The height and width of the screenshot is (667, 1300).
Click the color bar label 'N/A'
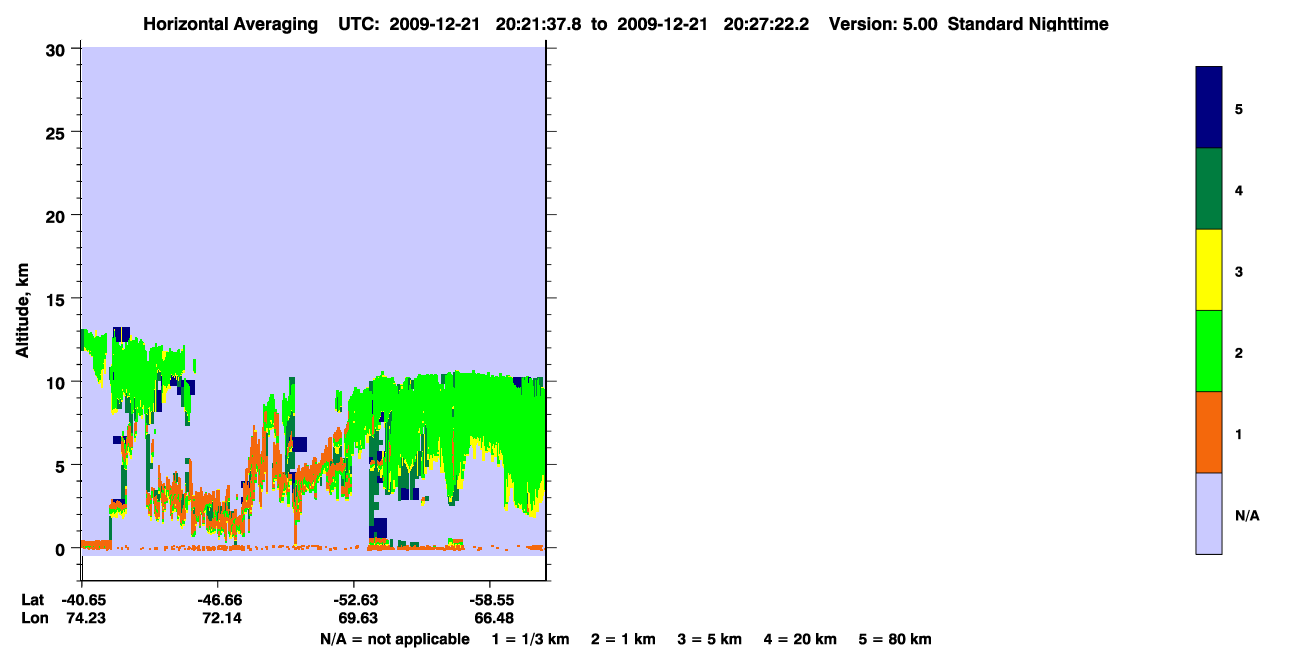[x=1247, y=515]
